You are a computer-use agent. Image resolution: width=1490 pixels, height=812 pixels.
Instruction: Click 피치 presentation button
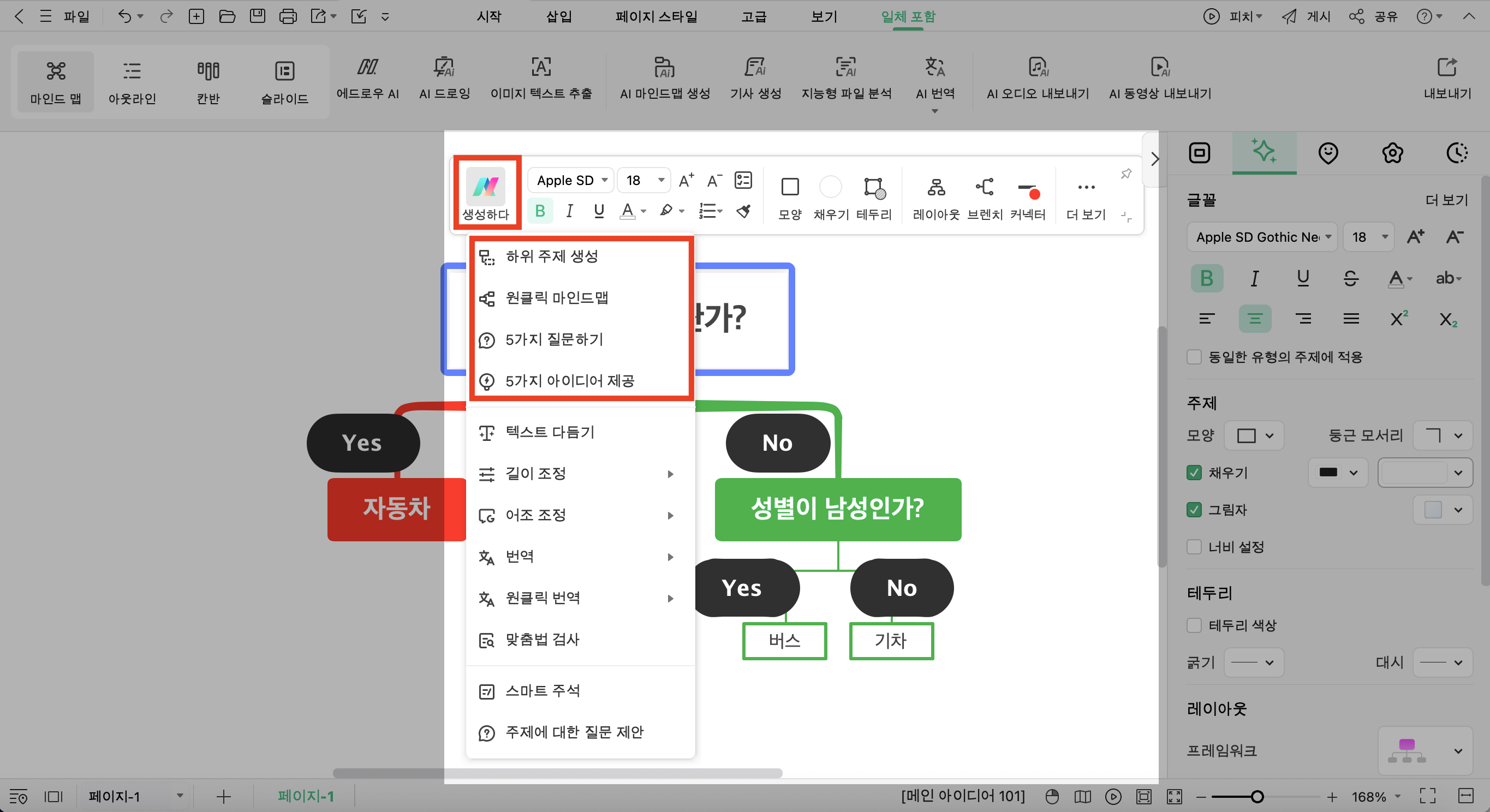coord(1232,16)
